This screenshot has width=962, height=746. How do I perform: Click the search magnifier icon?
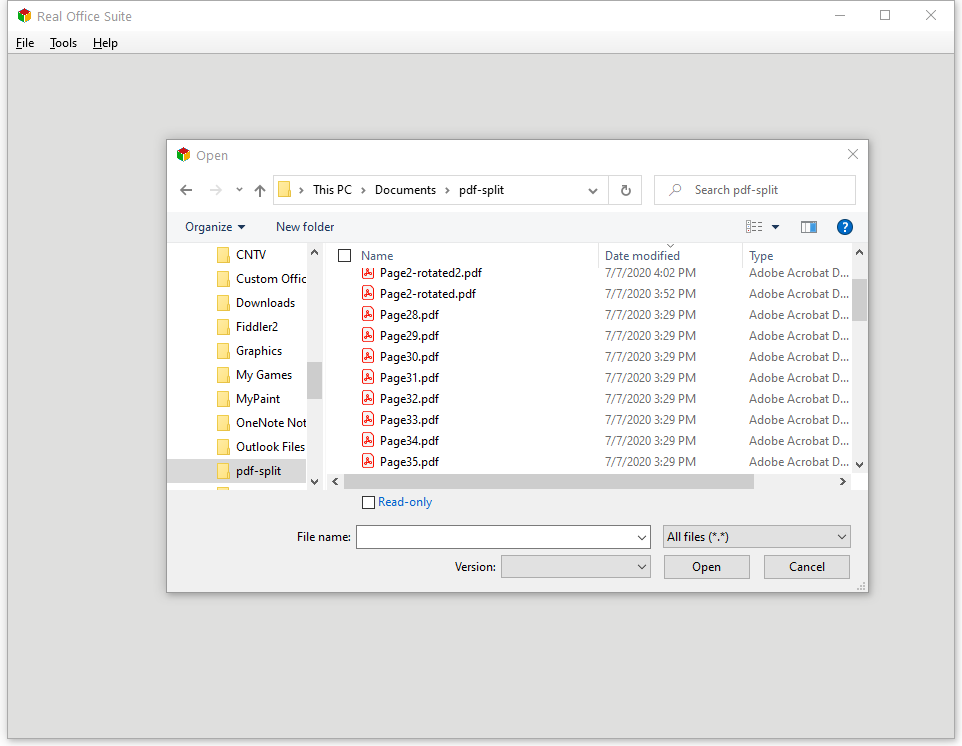pyautogui.click(x=675, y=190)
